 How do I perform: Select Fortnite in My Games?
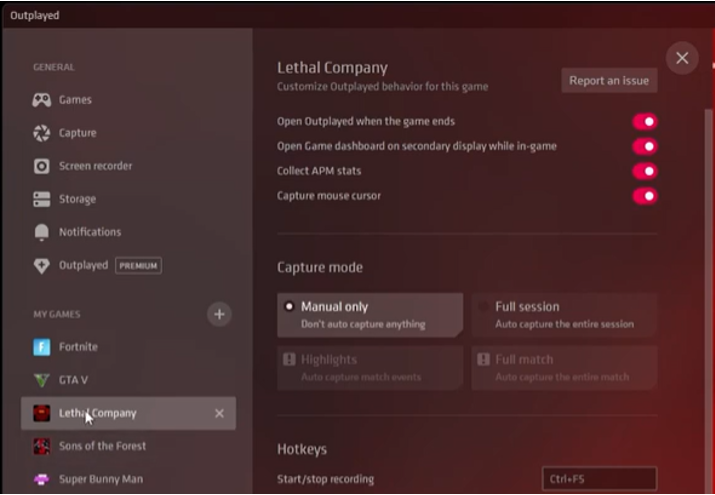click(x=129, y=347)
